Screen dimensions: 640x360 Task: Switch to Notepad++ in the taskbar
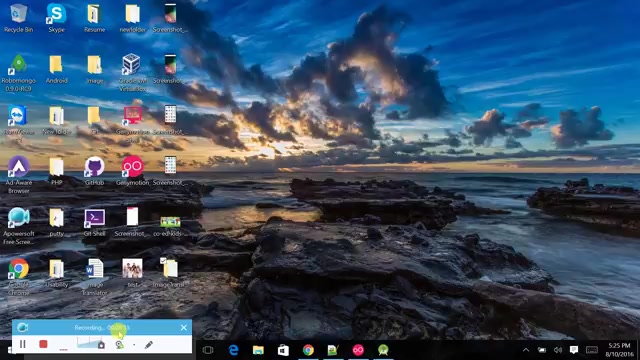[x=333, y=350]
